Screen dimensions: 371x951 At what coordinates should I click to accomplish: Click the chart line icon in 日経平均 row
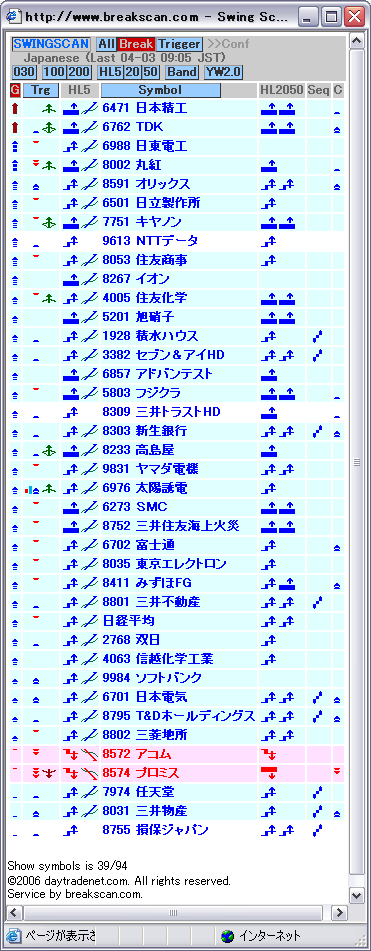point(90,620)
